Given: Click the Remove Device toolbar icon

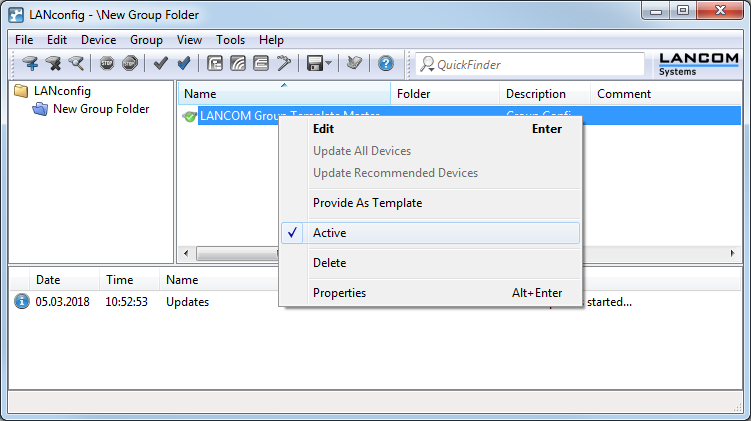Looking at the screenshot, I should click(53, 64).
